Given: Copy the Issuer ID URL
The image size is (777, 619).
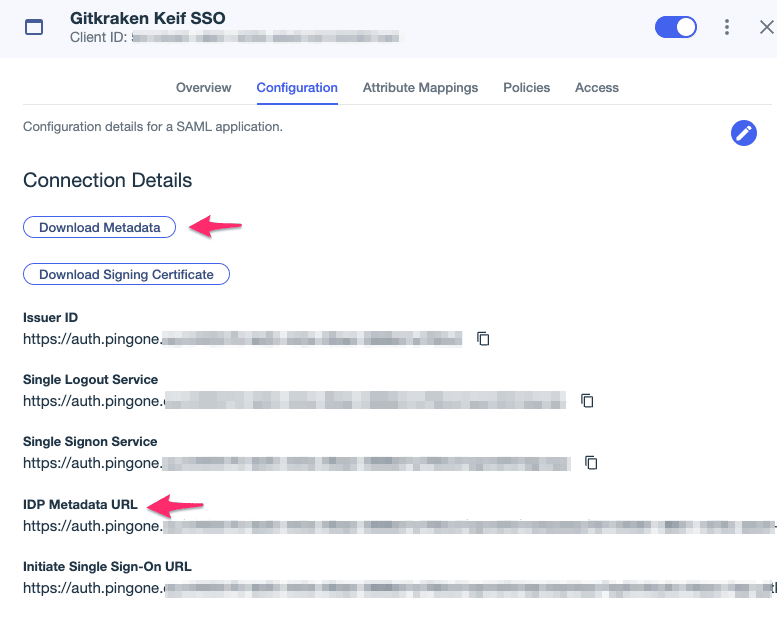Looking at the screenshot, I should (x=483, y=339).
